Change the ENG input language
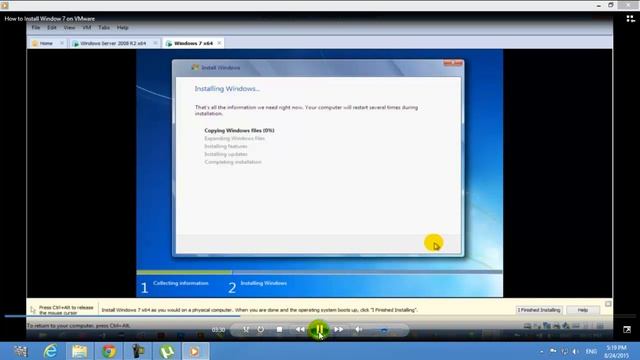The width and height of the screenshot is (640, 360). [591, 351]
